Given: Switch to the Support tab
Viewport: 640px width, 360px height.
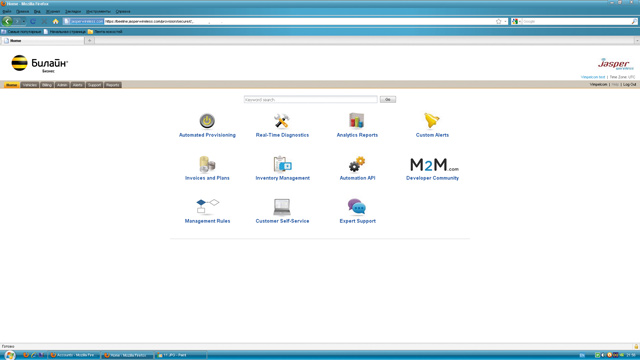Looking at the screenshot, I should tap(94, 85).
